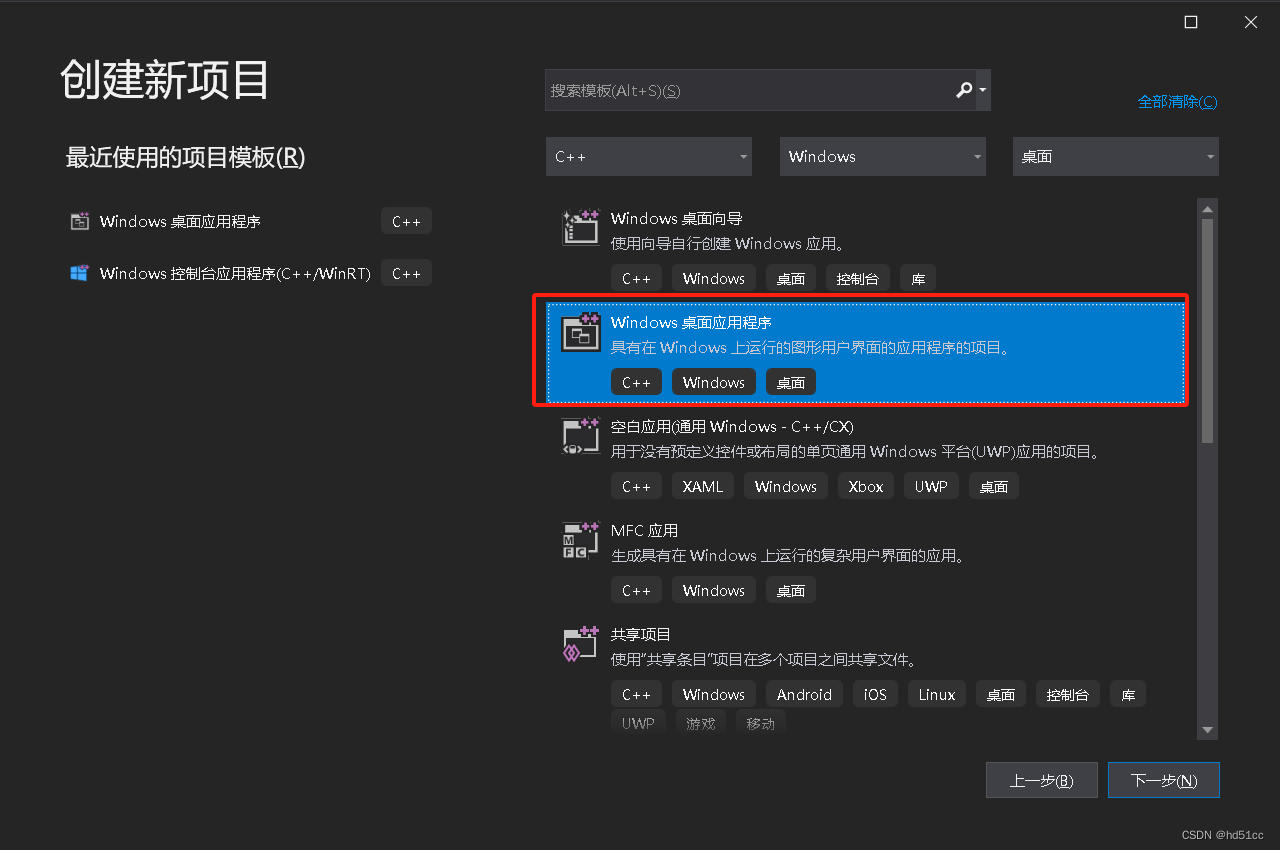Open the Windows platform filter dropdown
Viewport: 1280px width, 850px height.
(882, 156)
